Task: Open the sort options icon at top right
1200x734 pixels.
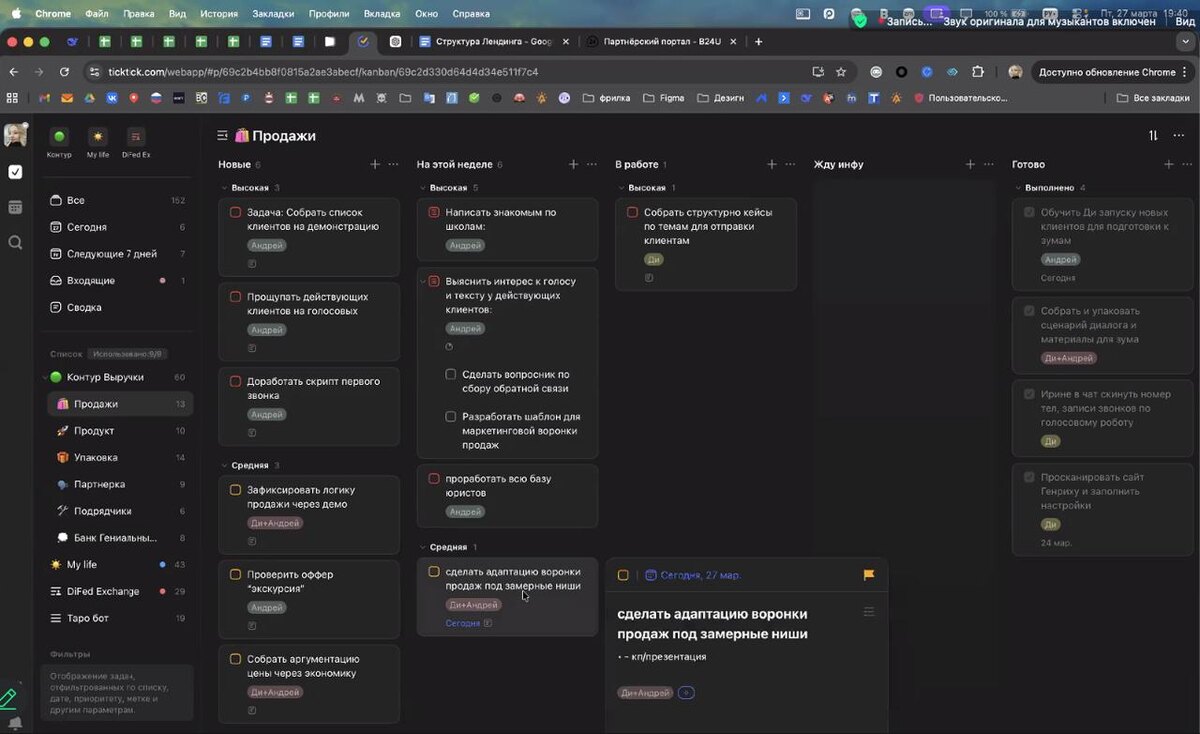Action: (x=1153, y=135)
